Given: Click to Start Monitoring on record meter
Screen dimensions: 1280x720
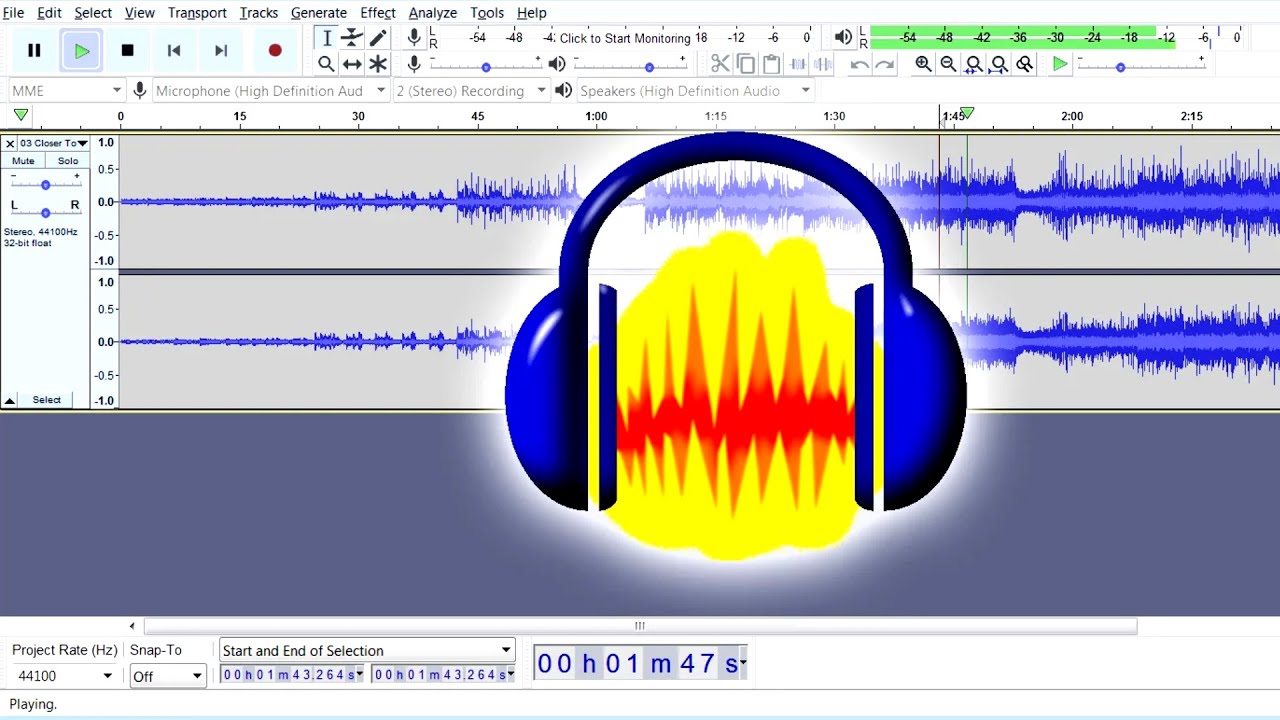Looking at the screenshot, I should coord(625,38).
